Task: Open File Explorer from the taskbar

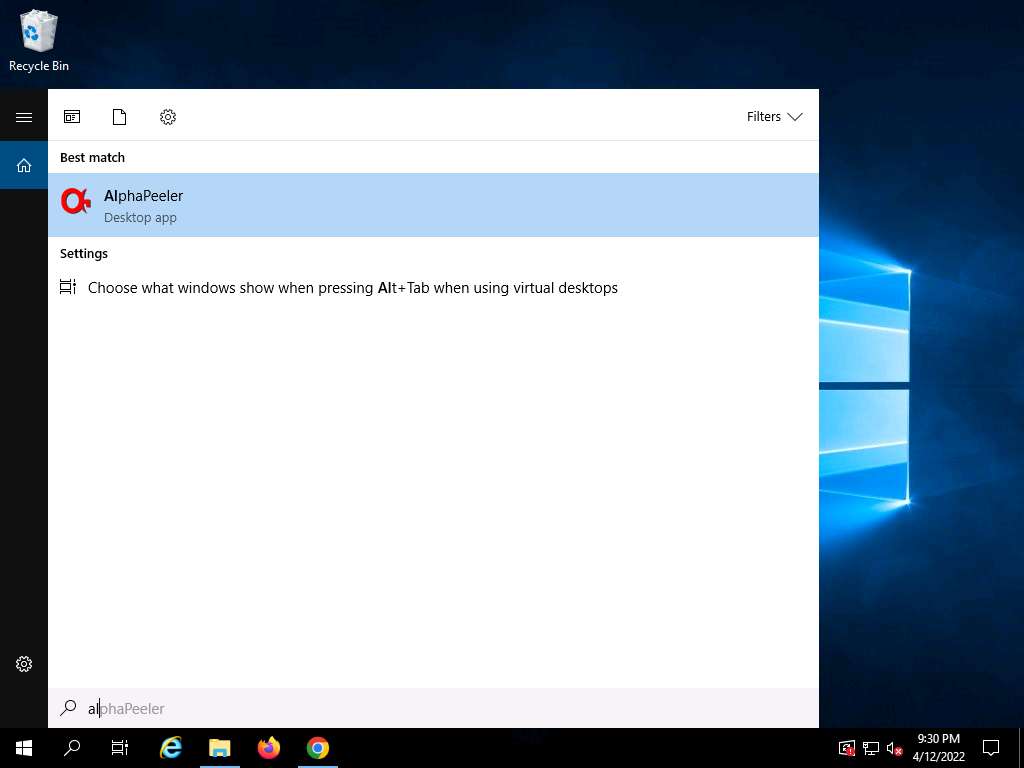Action: pos(219,748)
